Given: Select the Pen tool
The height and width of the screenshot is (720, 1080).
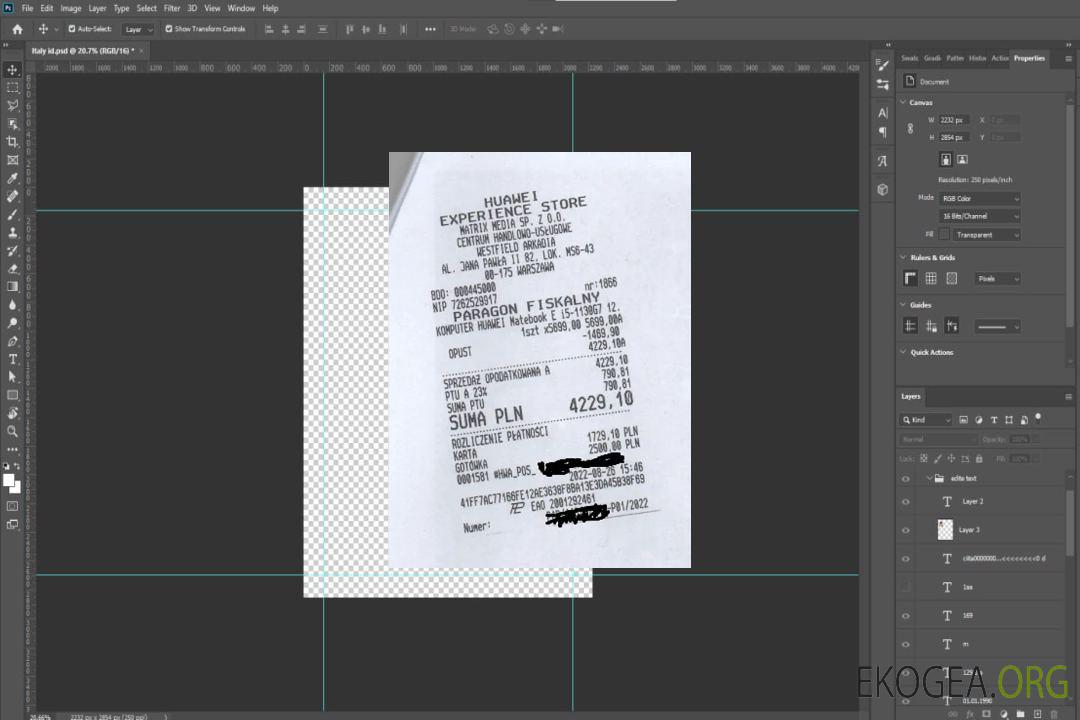Looking at the screenshot, I should [x=12, y=341].
